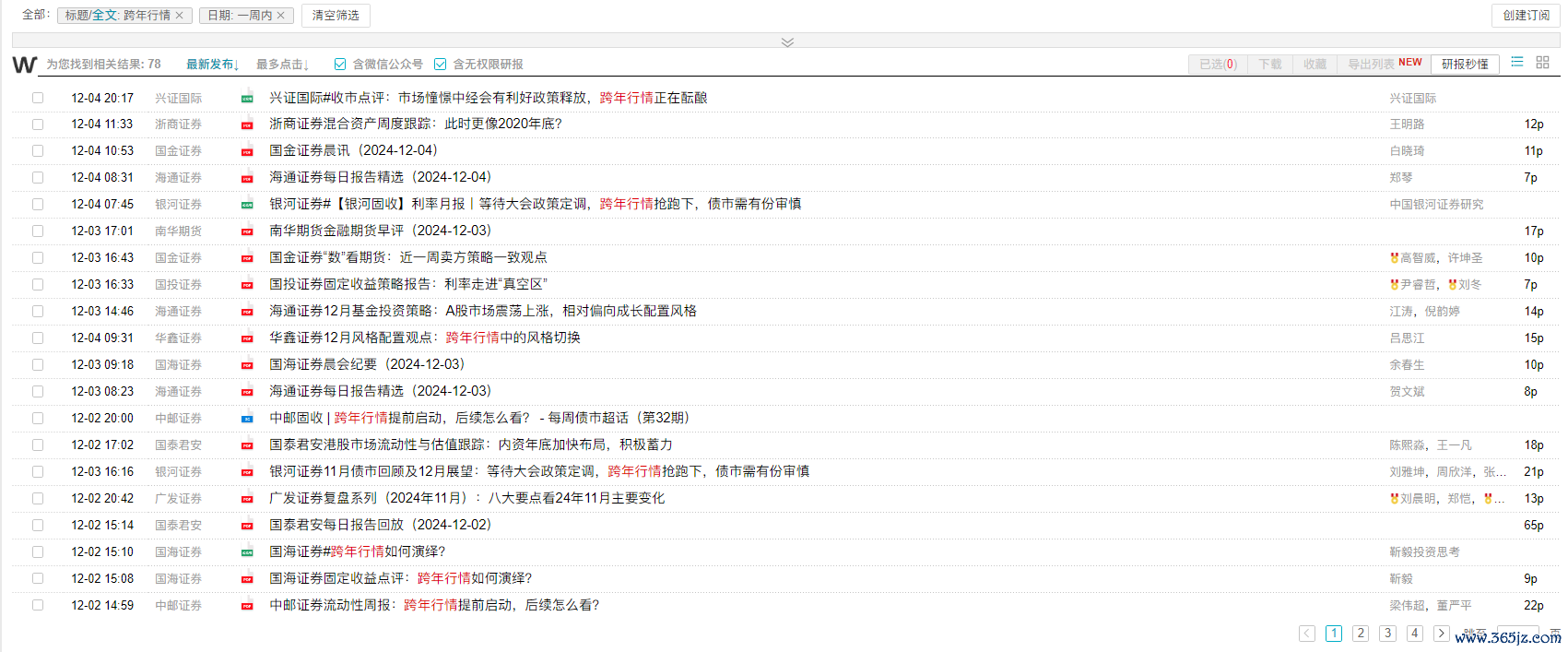This screenshot has width=1568, height=652.
Task: Toggle the 含微信公众号 checkbox
Action: point(340,65)
